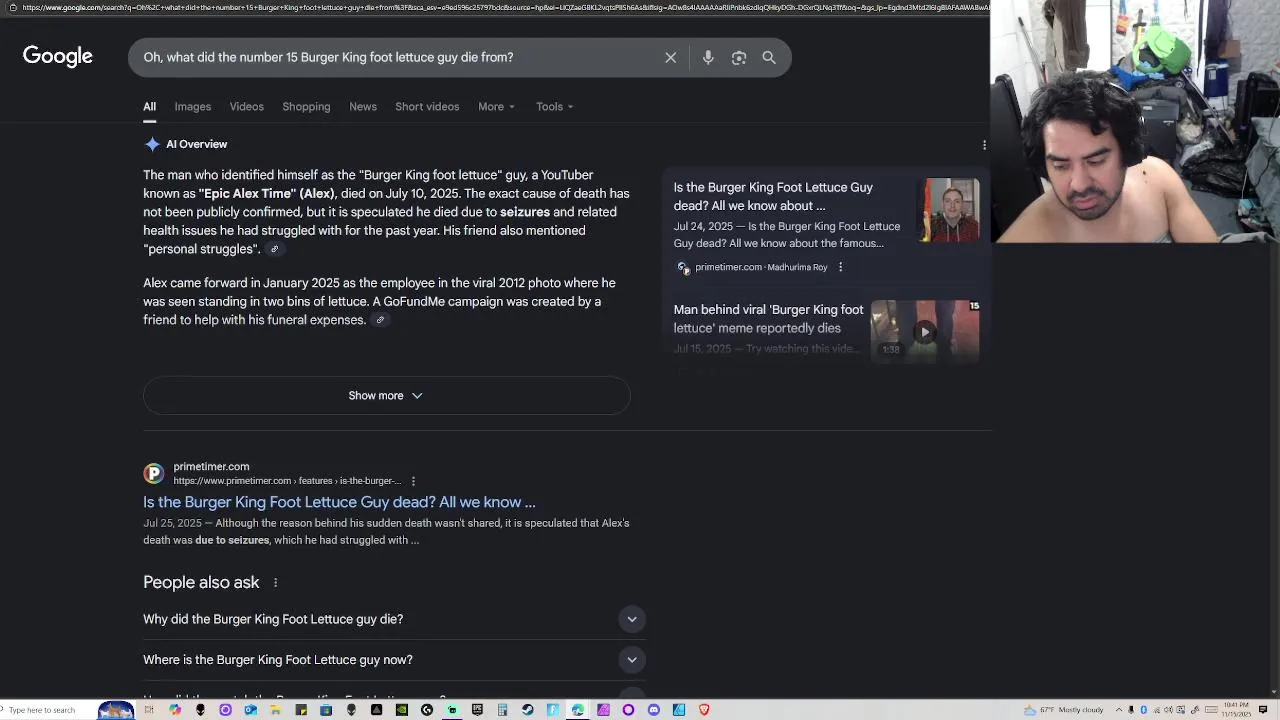
Task: Click the magnifying glass search button
Action: (x=769, y=58)
